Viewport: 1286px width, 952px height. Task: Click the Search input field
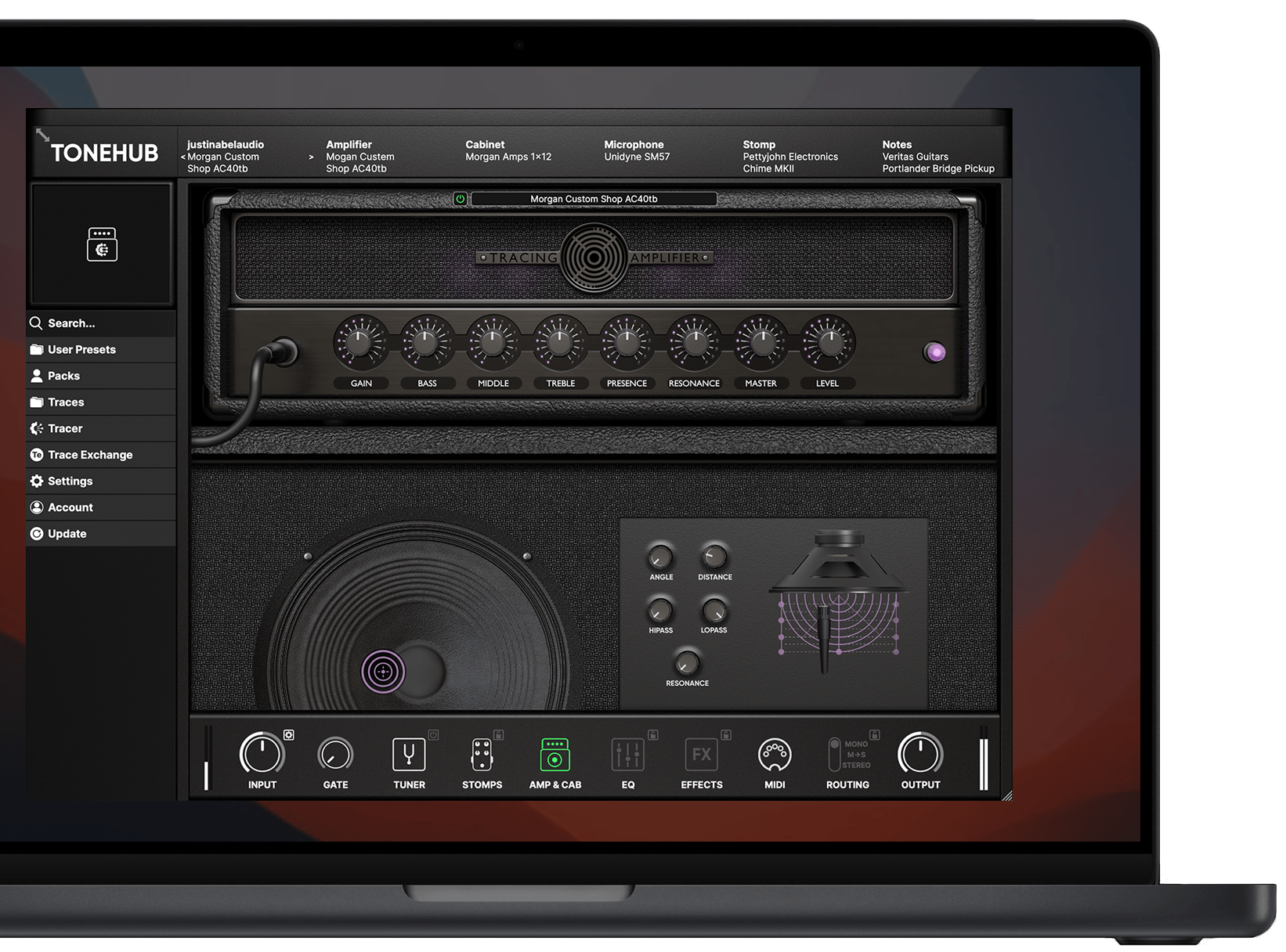tap(101, 323)
